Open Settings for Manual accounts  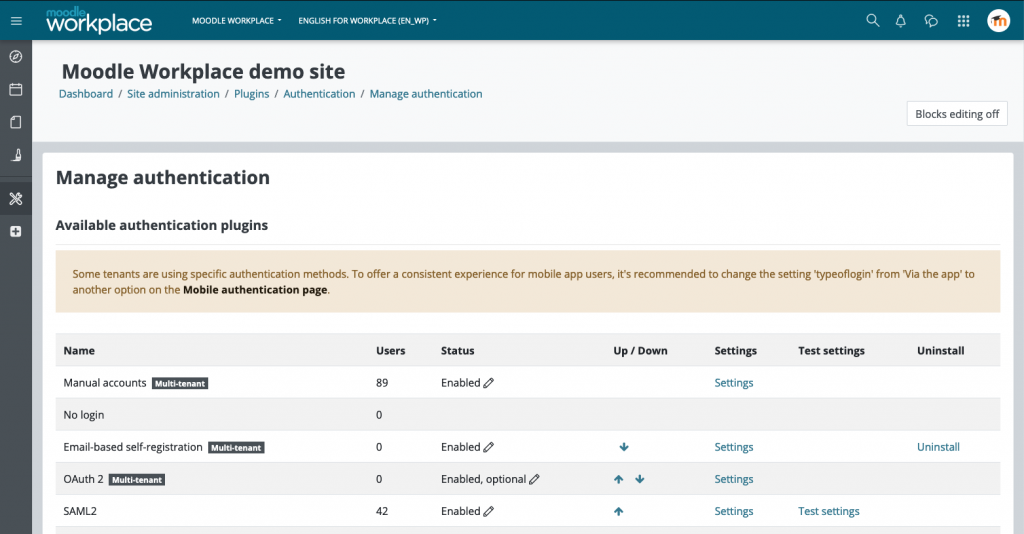[733, 383]
